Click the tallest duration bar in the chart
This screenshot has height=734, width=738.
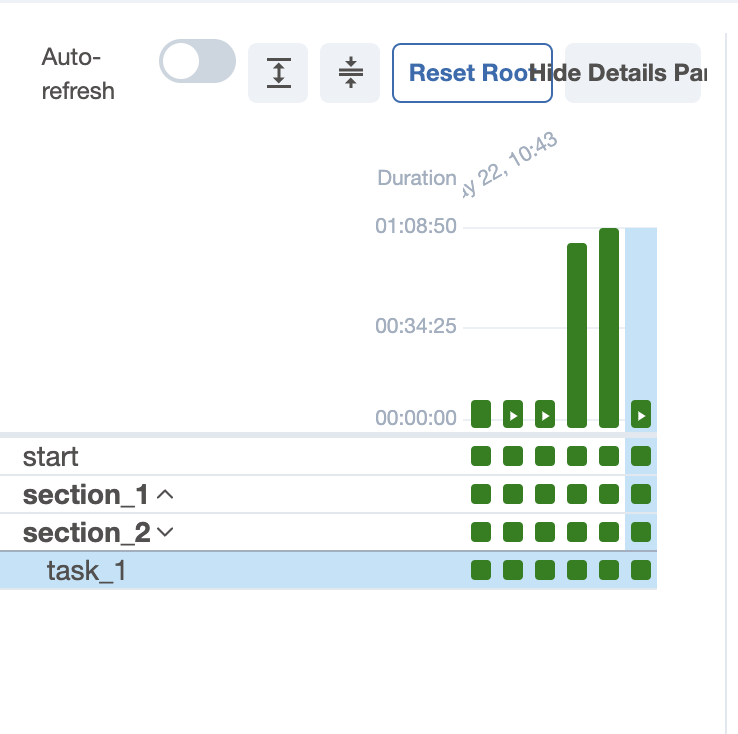click(609, 327)
